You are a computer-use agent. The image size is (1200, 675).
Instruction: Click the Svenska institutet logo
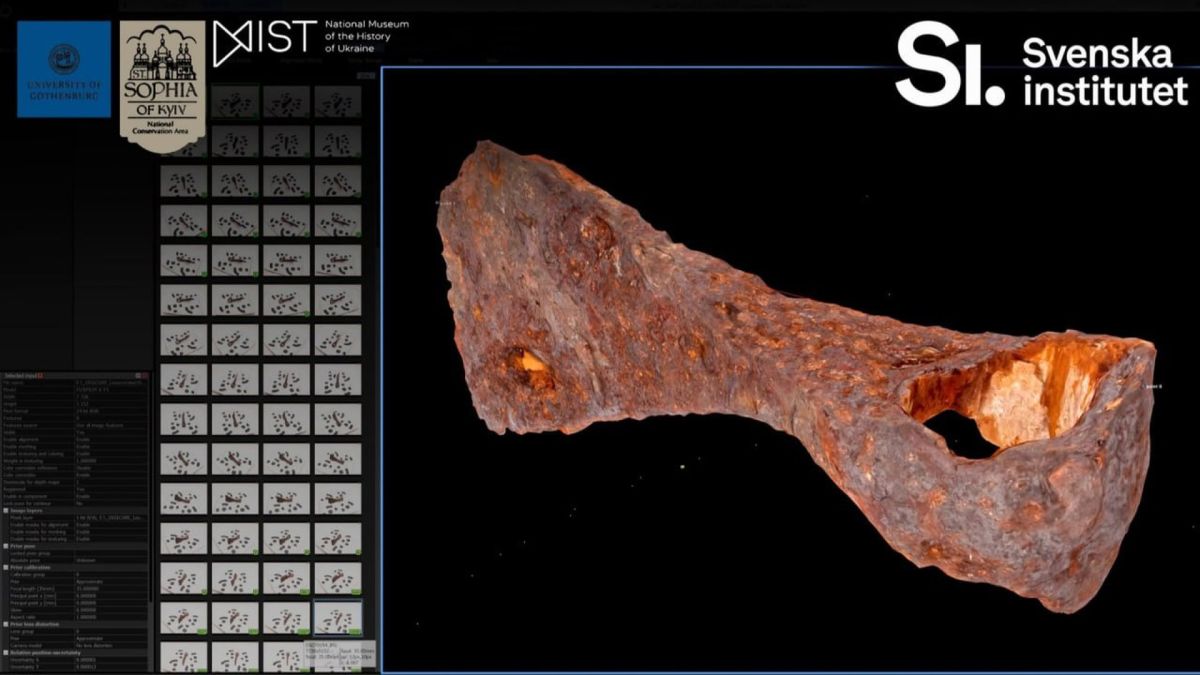tap(1042, 65)
